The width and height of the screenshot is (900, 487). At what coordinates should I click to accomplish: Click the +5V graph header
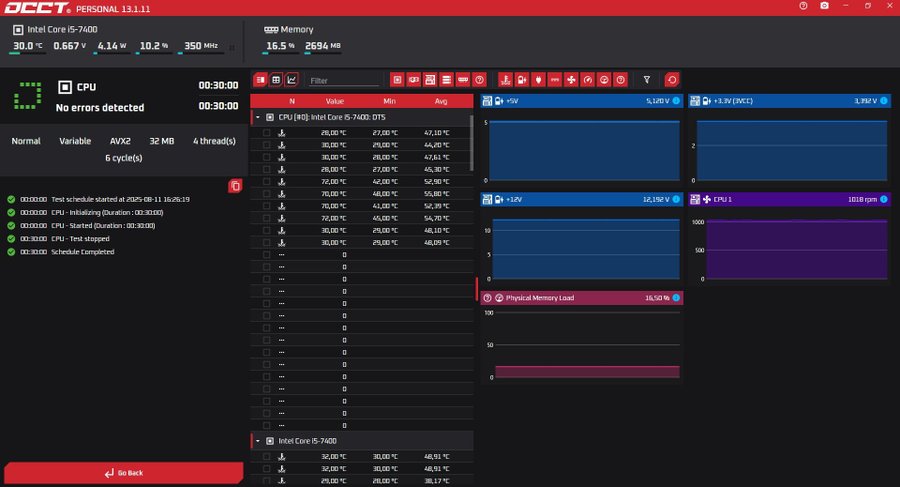(x=581, y=101)
